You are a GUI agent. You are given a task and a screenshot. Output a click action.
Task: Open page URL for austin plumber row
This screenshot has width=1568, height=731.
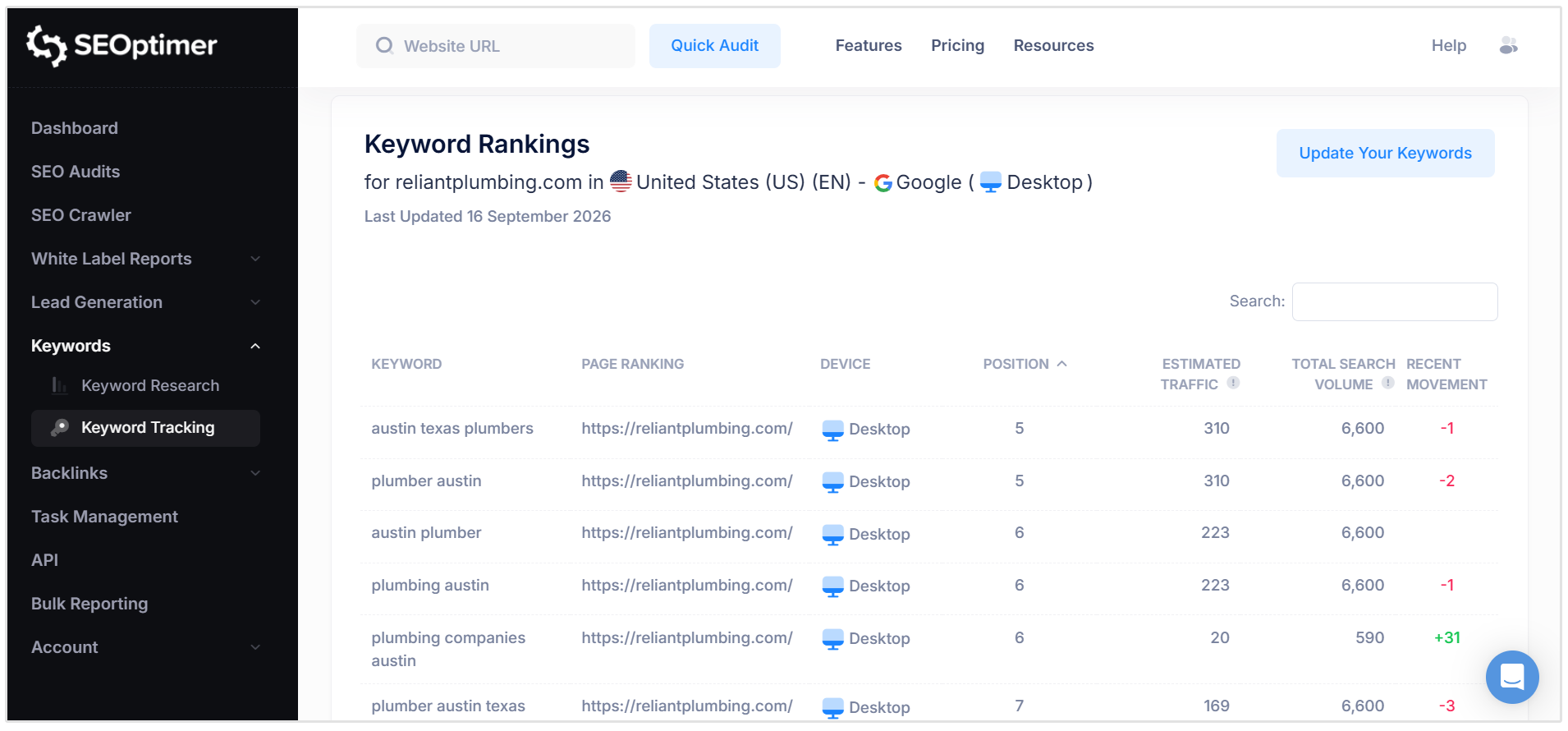[687, 532]
